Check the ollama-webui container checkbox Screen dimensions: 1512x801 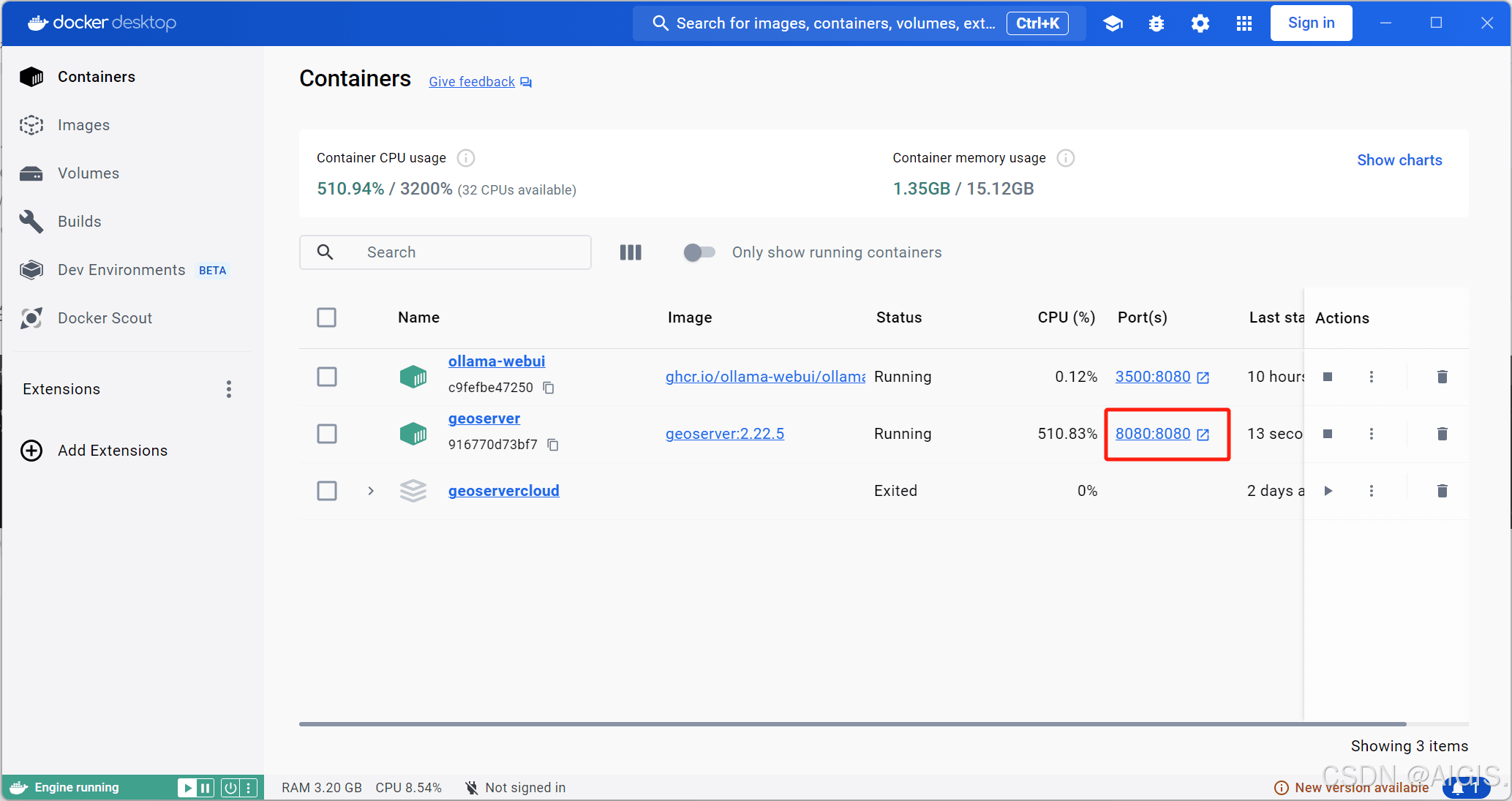[x=327, y=376]
